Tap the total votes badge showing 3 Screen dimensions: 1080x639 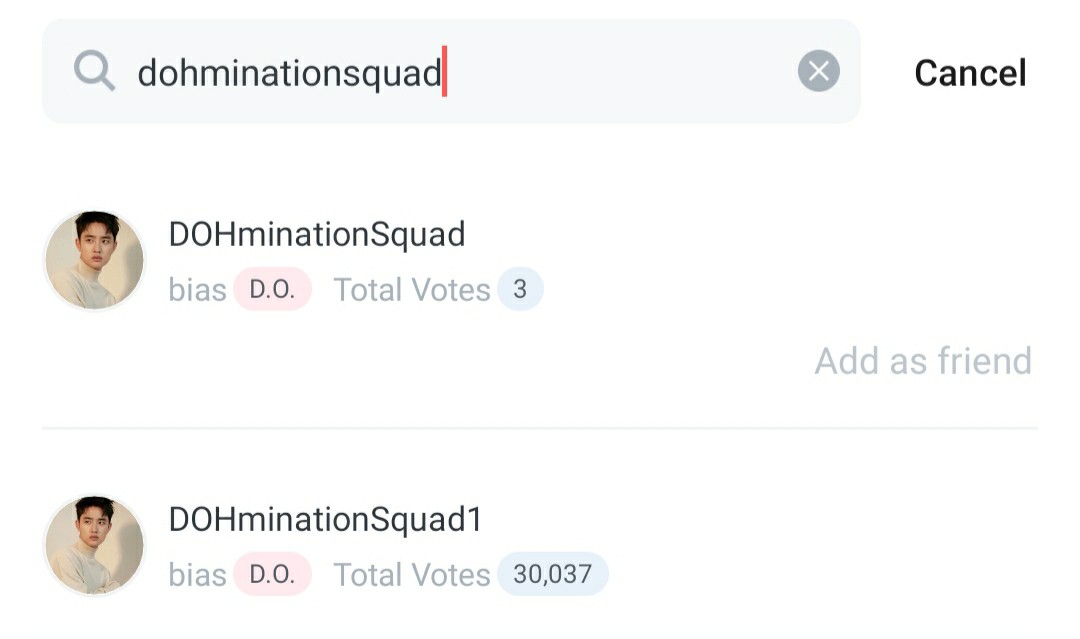[x=520, y=289]
